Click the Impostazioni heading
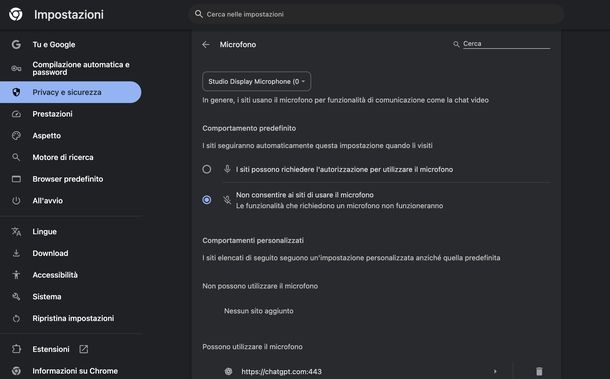Image resolution: width=610 pixels, height=379 pixels. [x=69, y=14]
